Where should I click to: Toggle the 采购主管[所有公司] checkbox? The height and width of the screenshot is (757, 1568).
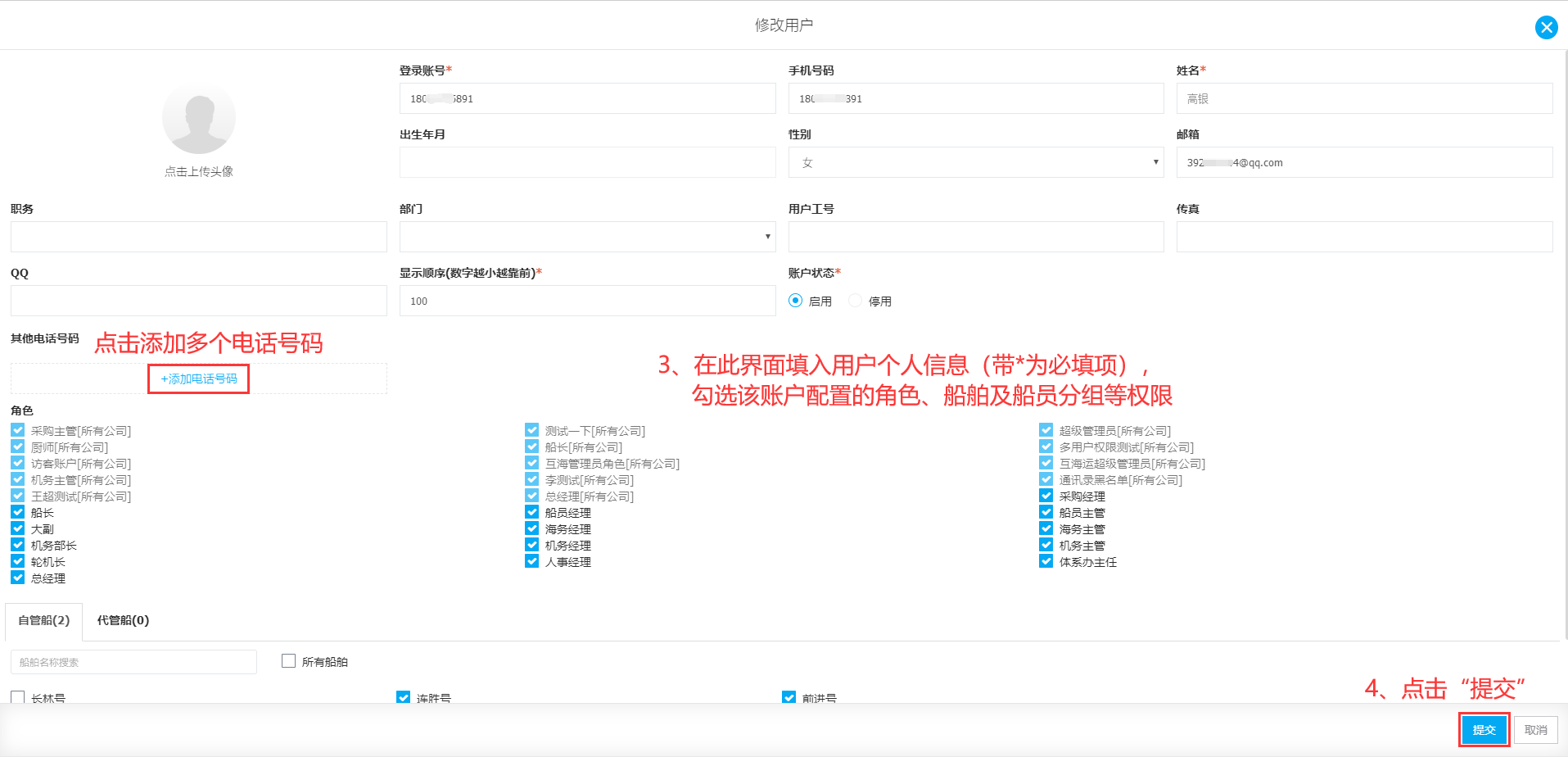coord(18,430)
